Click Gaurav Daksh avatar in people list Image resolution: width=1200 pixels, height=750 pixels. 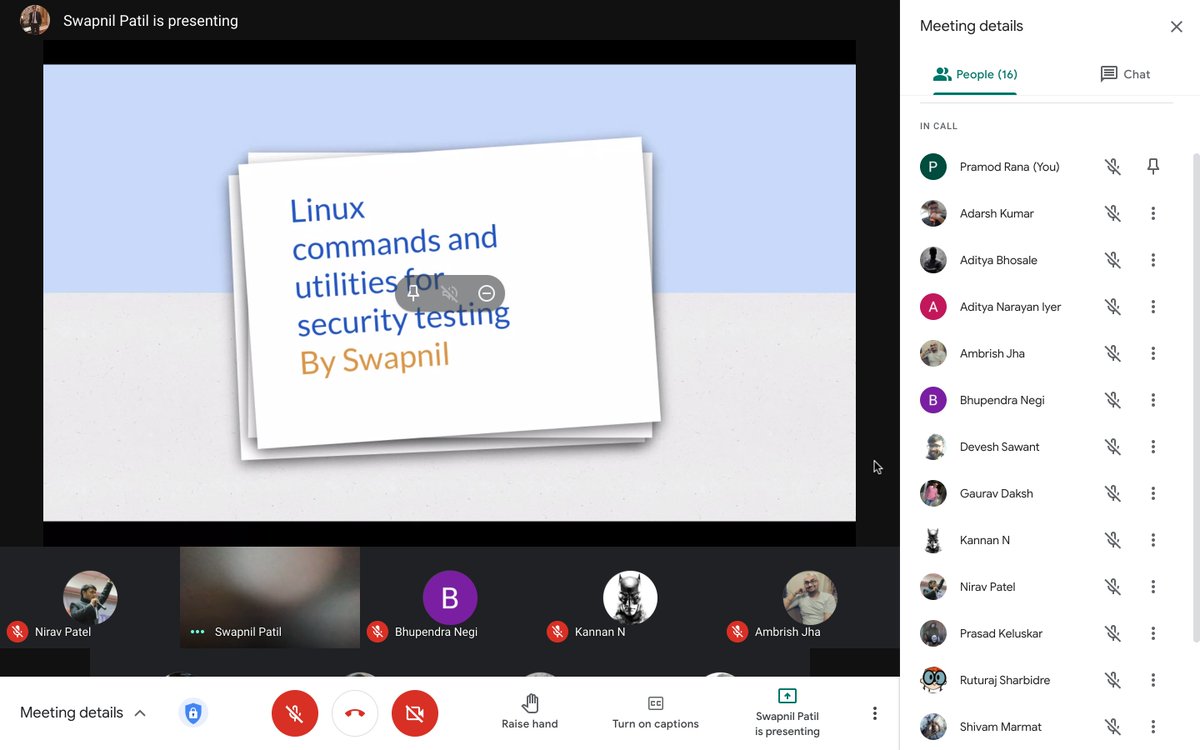coord(933,493)
